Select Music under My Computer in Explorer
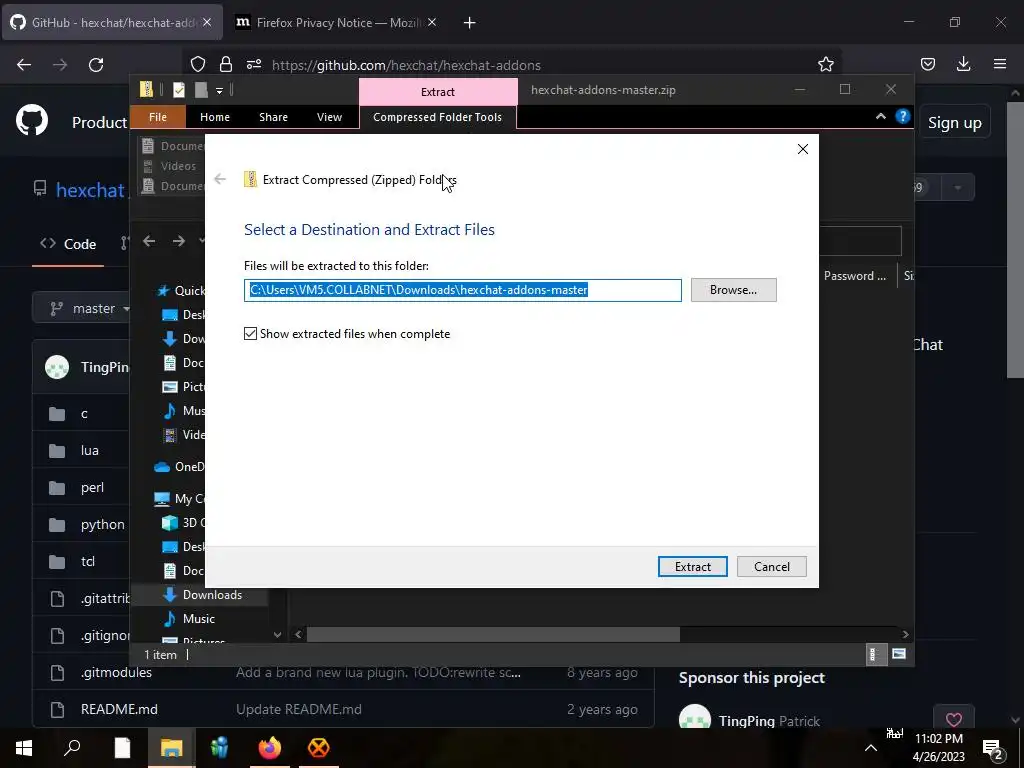This screenshot has width=1024, height=768. pyautogui.click(x=199, y=618)
